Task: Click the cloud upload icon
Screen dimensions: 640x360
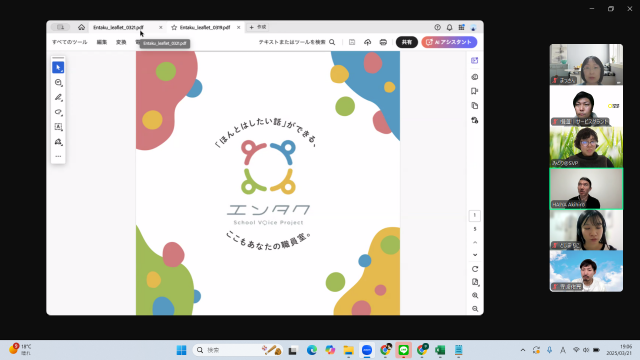Action: pos(367,42)
